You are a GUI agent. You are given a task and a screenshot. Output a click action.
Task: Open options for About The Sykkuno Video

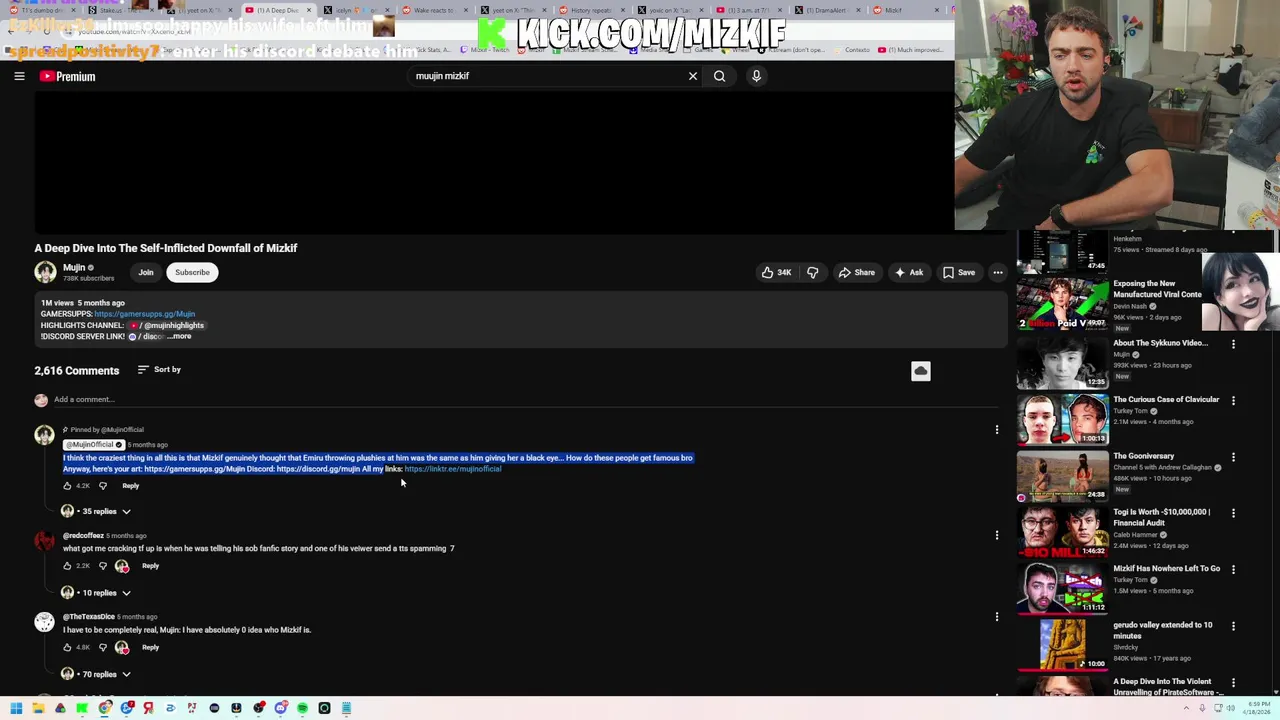tap(1233, 344)
